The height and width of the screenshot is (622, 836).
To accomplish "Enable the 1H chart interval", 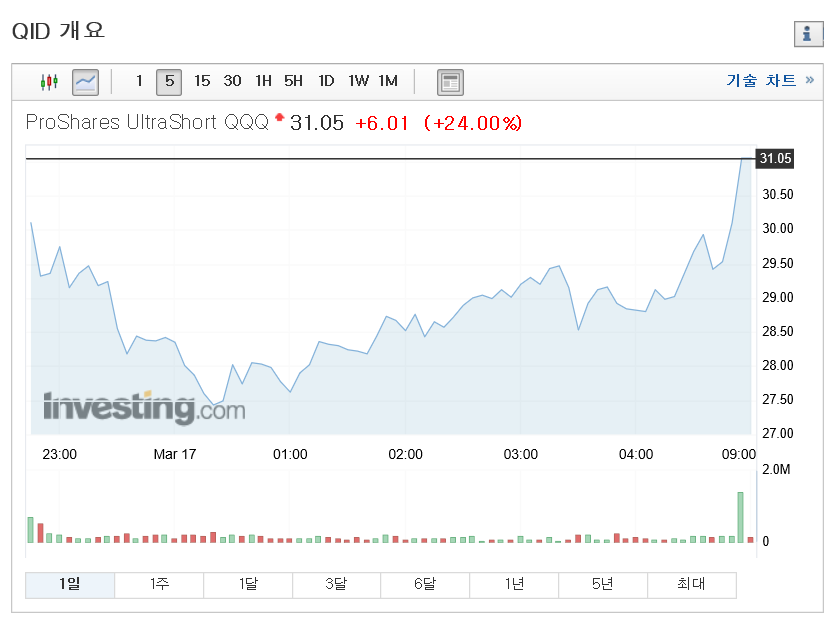I will (x=263, y=81).
